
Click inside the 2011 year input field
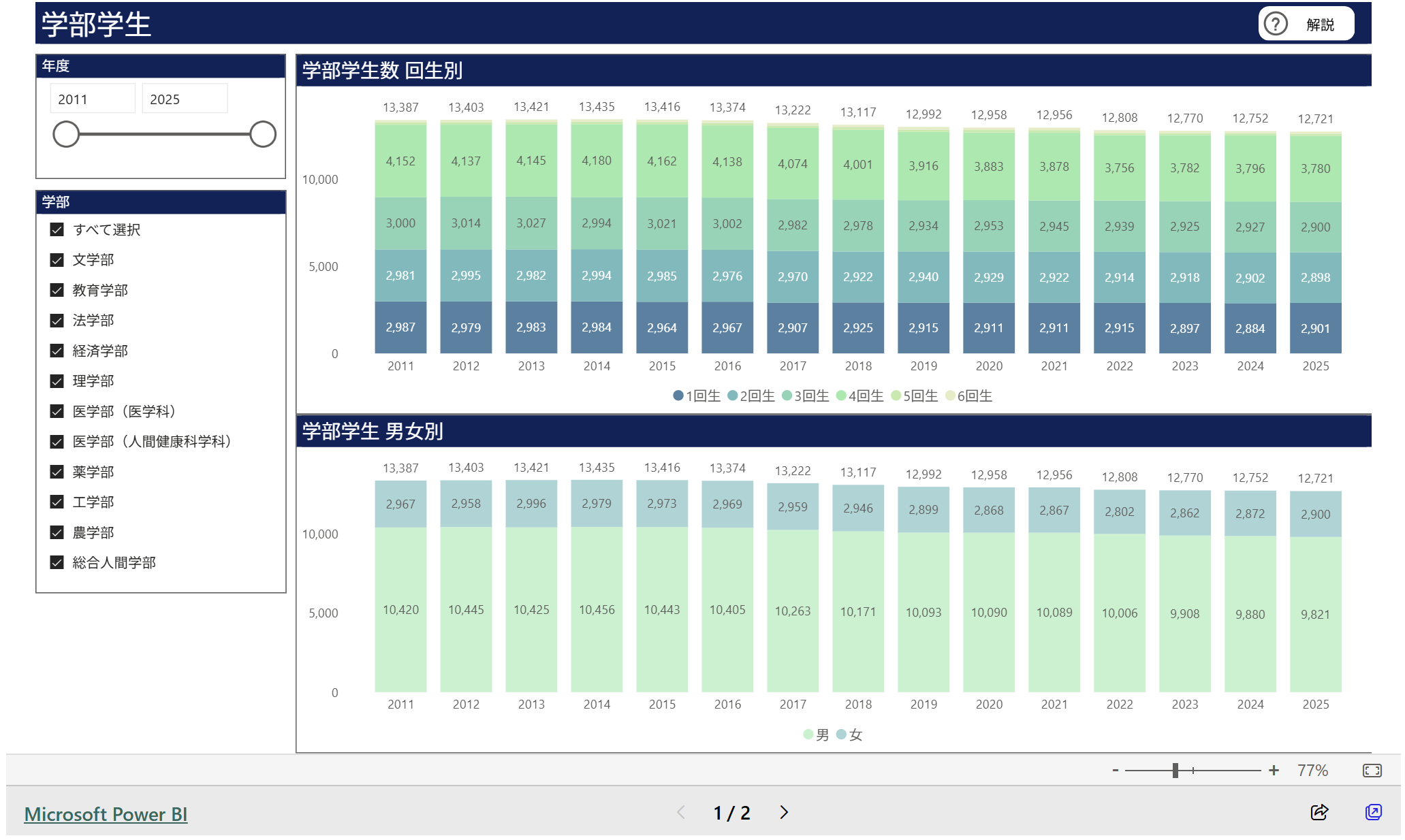(x=92, y=98)
